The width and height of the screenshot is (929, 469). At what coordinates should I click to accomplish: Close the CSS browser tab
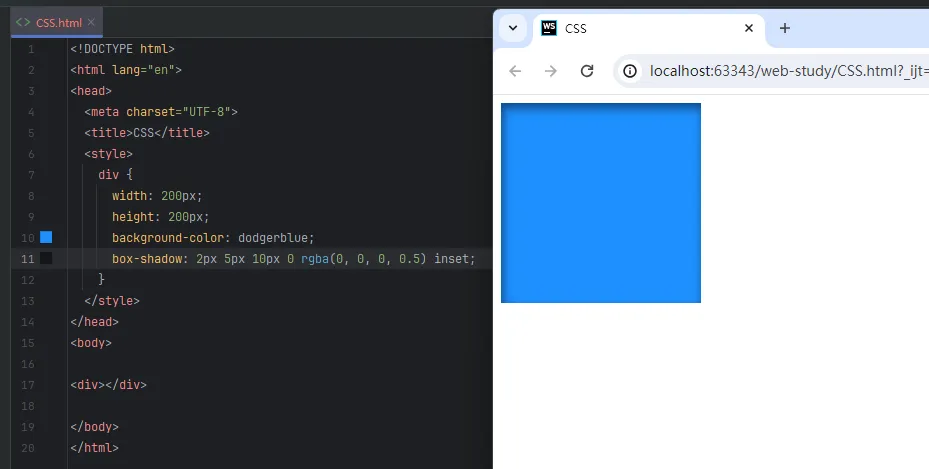click(749, 28)
